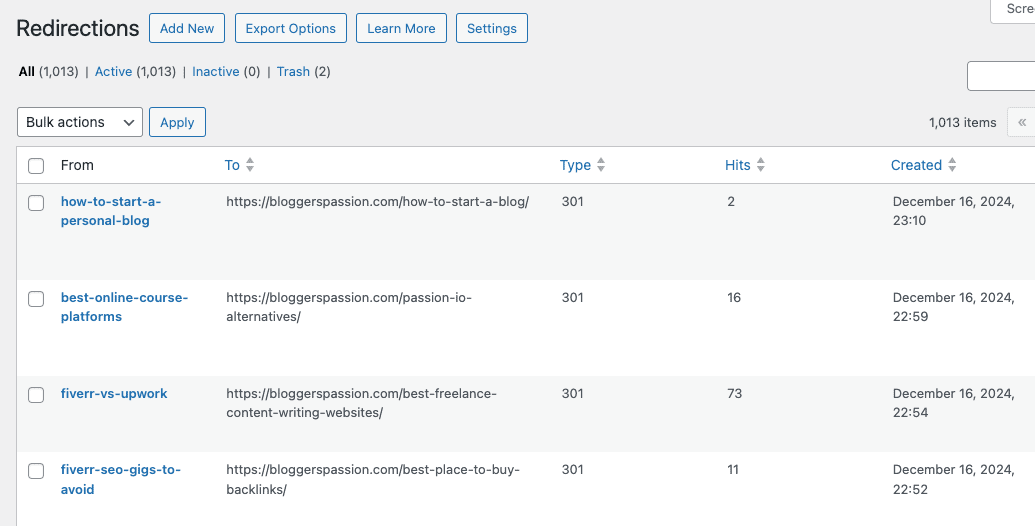Click the redirections search input field

pos(1001,76)
